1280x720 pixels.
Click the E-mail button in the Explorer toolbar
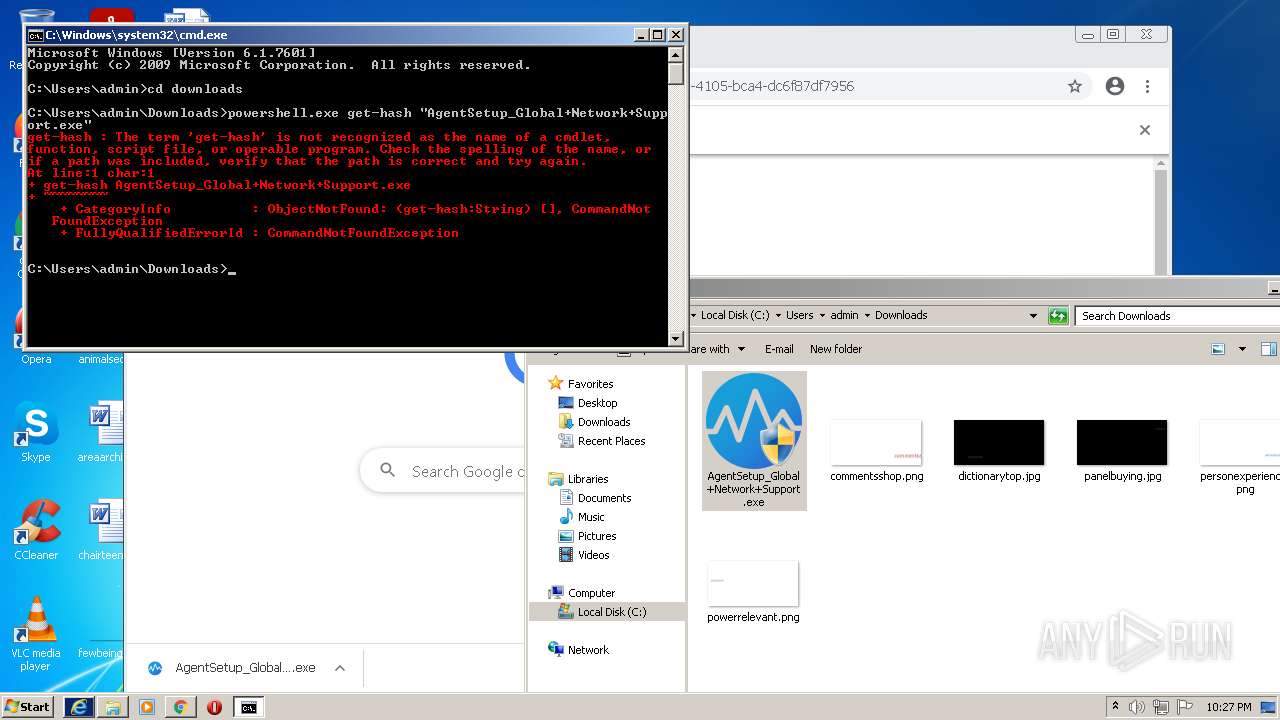(x=779, y=349)
